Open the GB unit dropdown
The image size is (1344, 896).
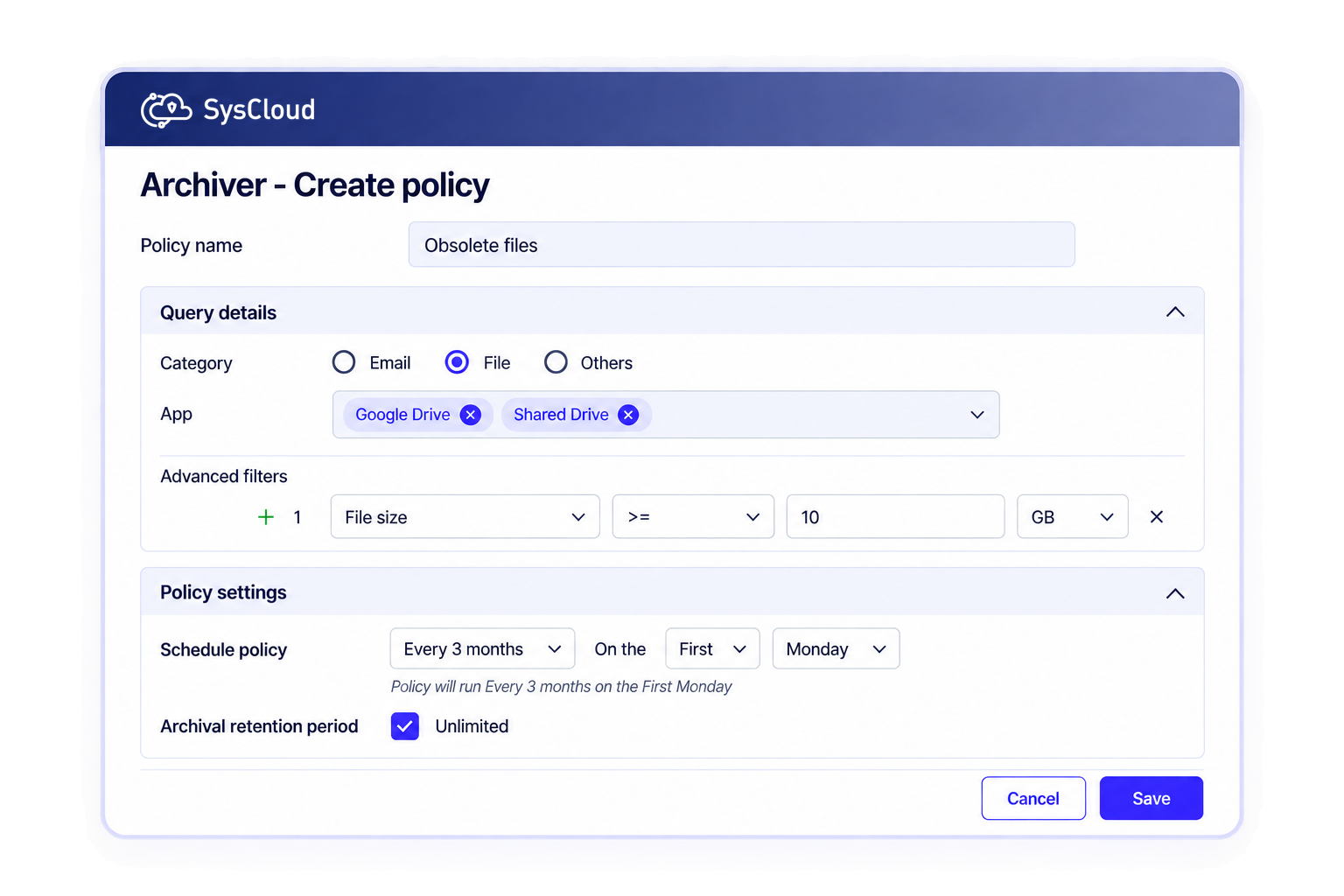pos(1073,517)
